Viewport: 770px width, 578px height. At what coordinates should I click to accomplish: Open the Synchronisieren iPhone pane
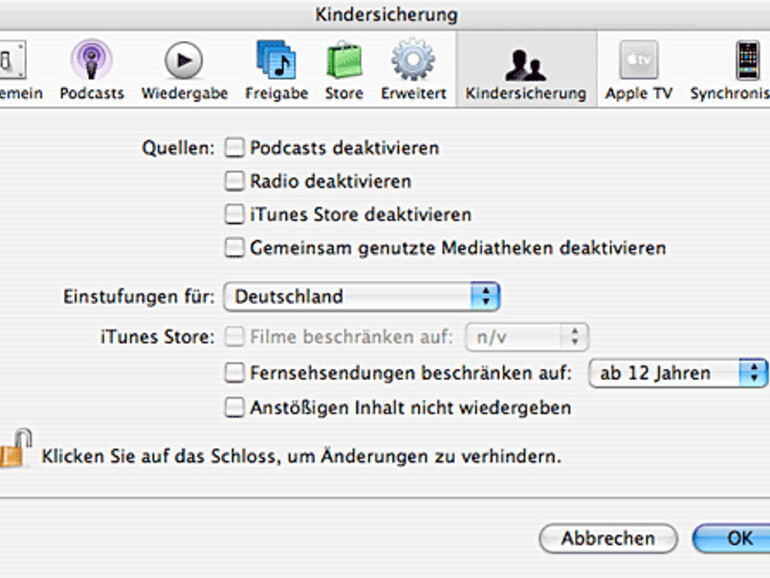click(730, 70)
